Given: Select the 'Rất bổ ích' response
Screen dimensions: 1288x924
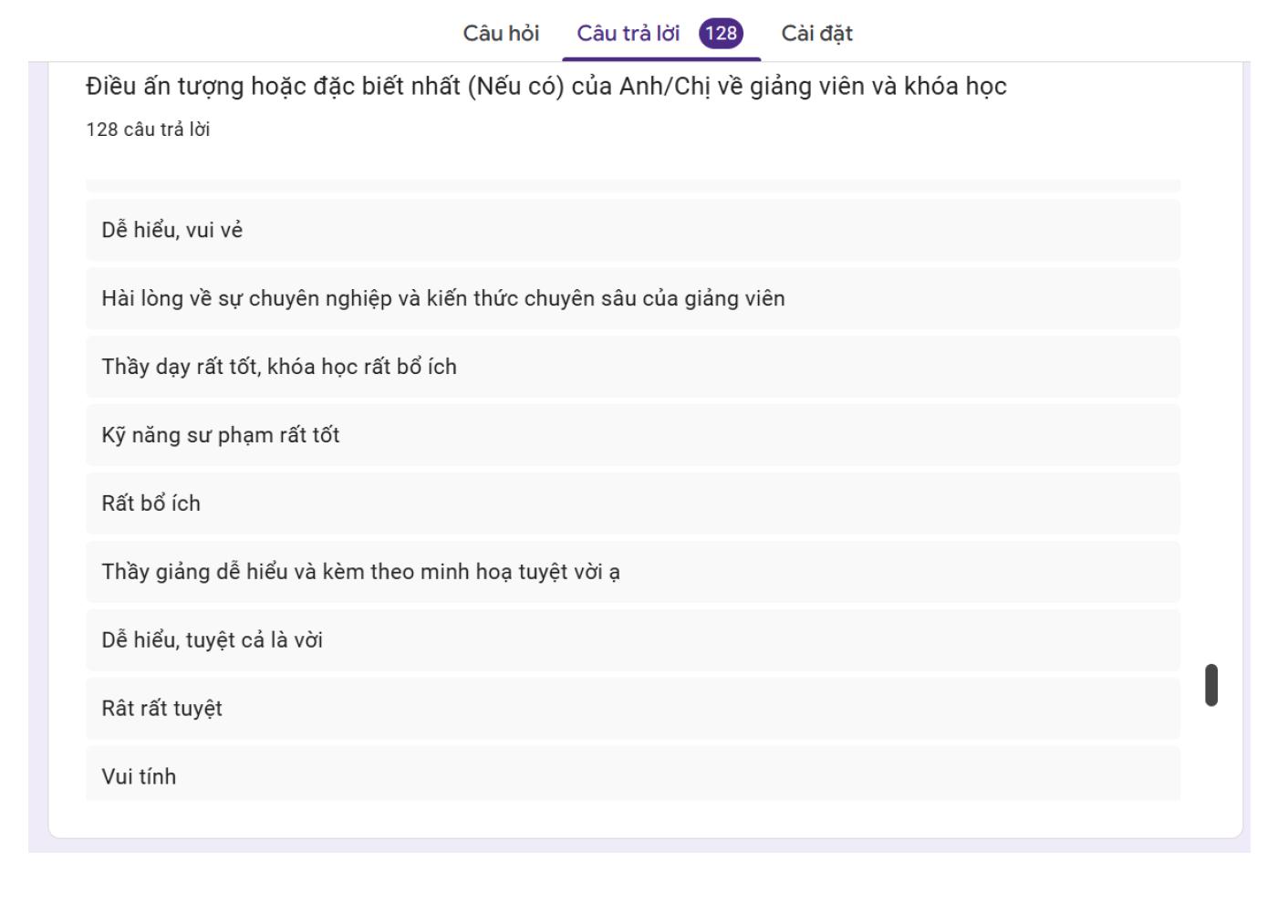Looking at the screenshot, I should 151,504.
